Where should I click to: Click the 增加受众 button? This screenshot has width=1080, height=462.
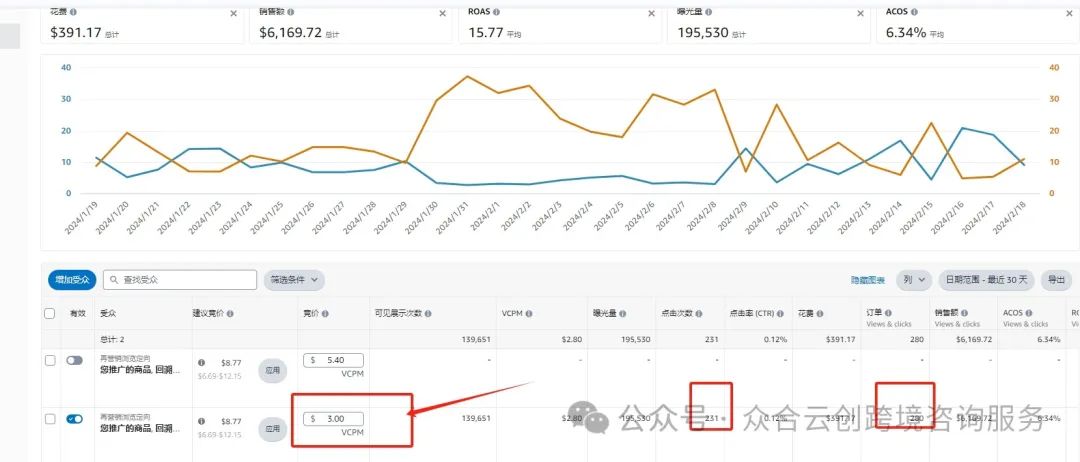pyautogui.click(x=72, y=280)
